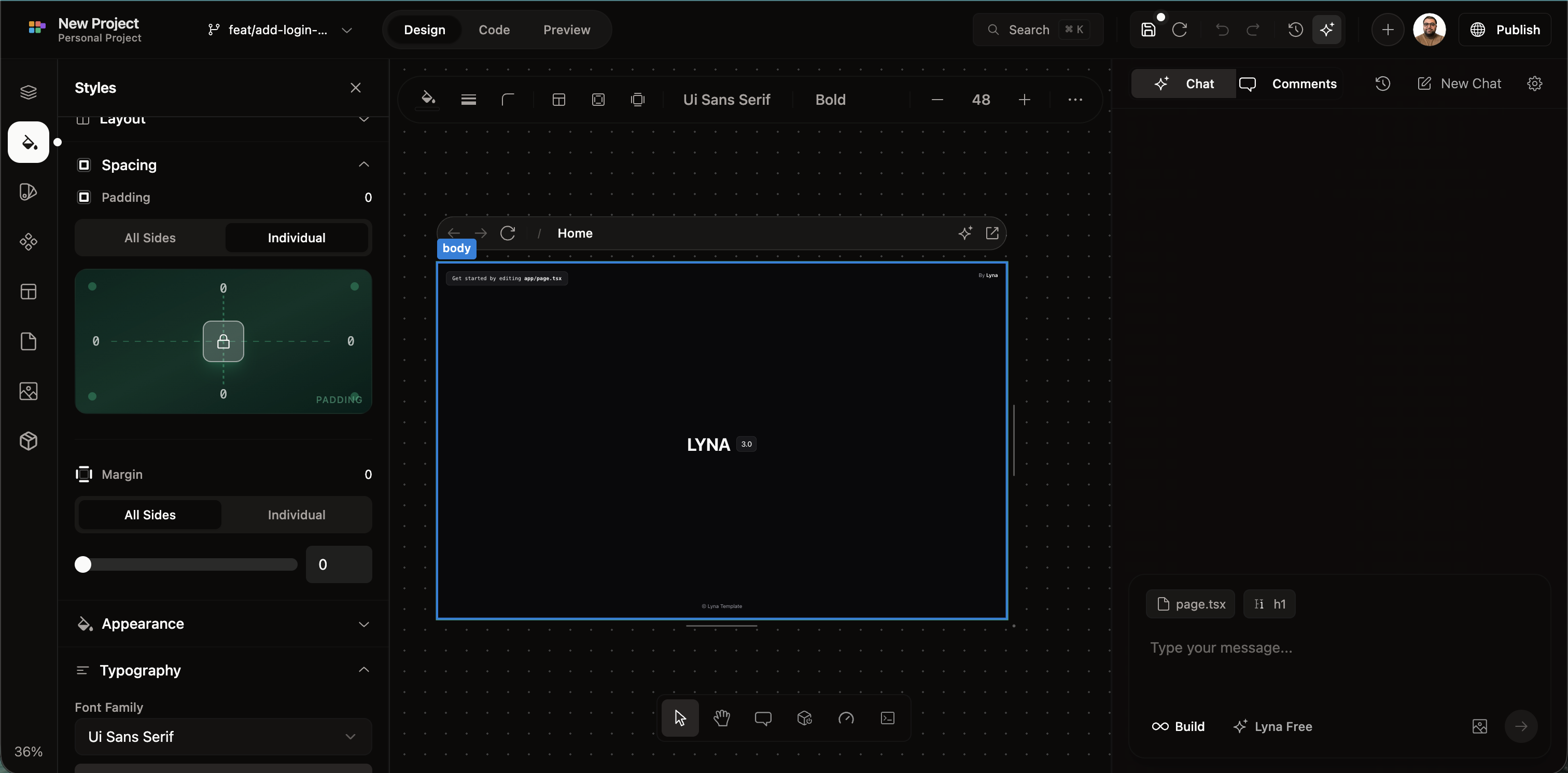Viewport: 1568px width, 773px height.
Task: Switch padding mode to All Sides
Action: point(149,238)
